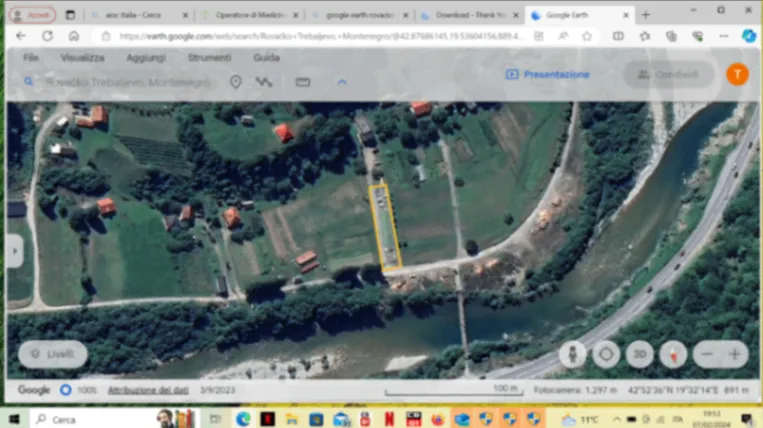Zoom out with the minus button
The width and height of the screenshot is (763, 428).
[707, 355]
